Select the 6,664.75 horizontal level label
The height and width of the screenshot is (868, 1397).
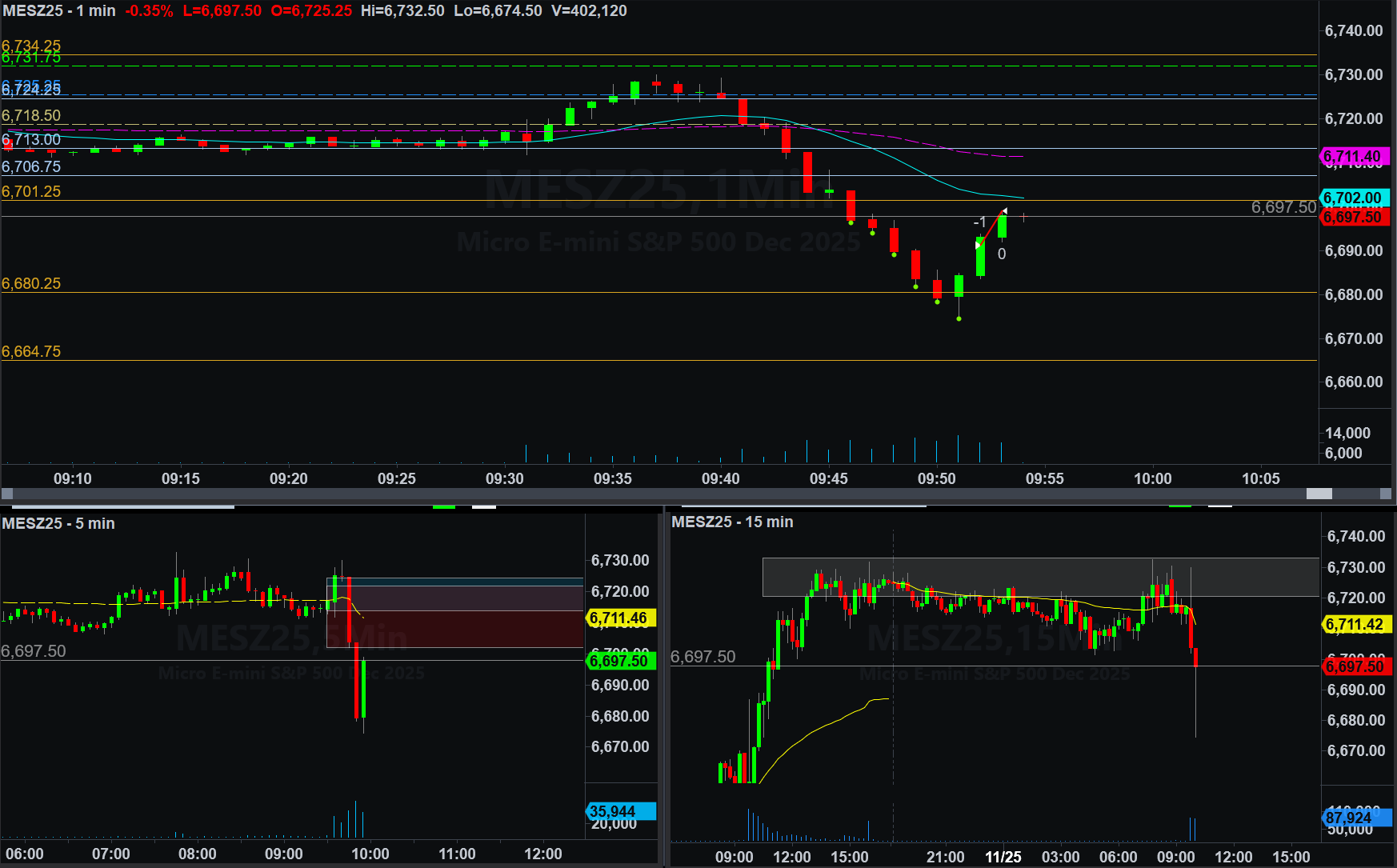[x=31, y=352]
